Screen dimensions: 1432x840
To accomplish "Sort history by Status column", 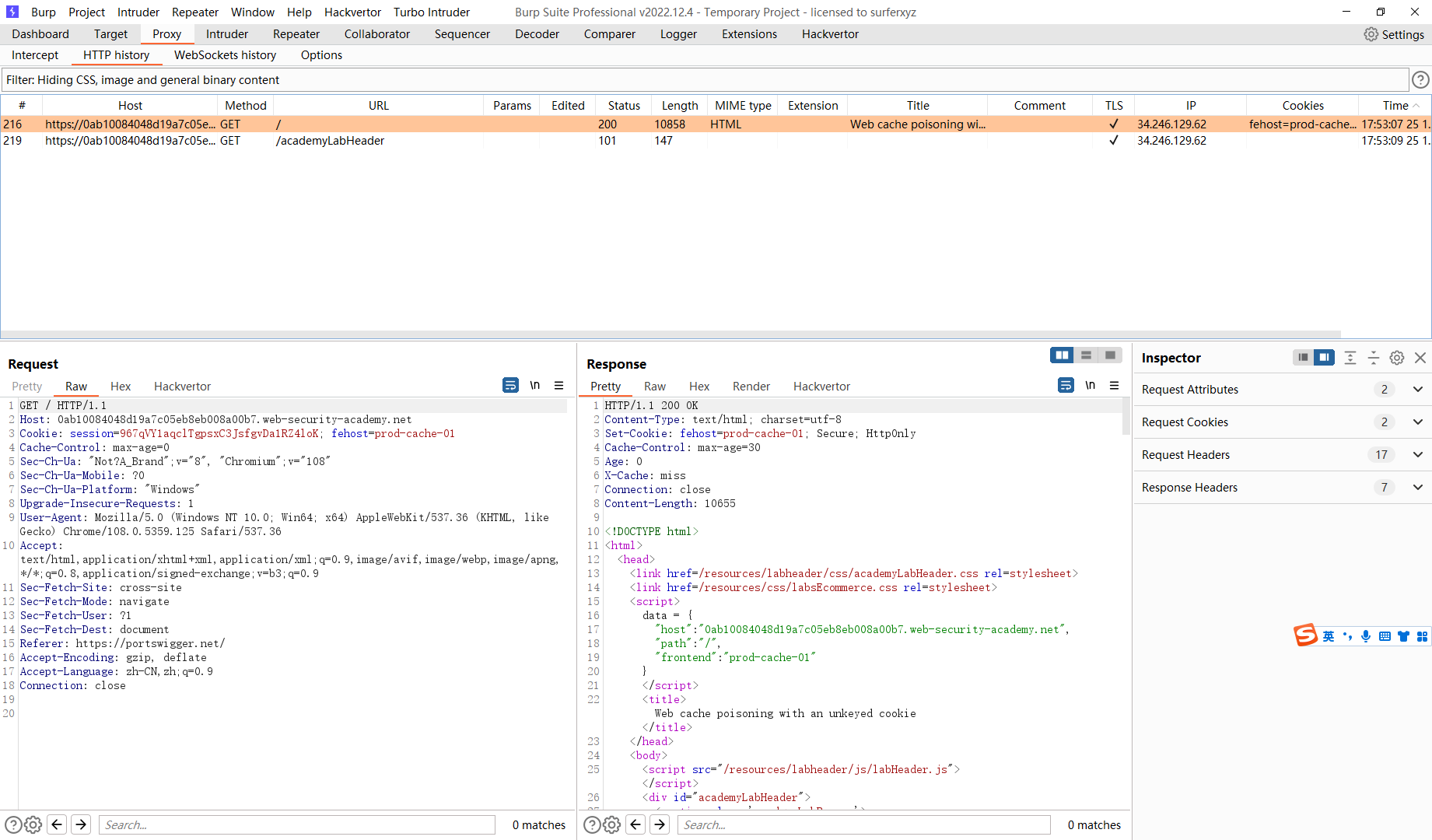I will [624, 106].
